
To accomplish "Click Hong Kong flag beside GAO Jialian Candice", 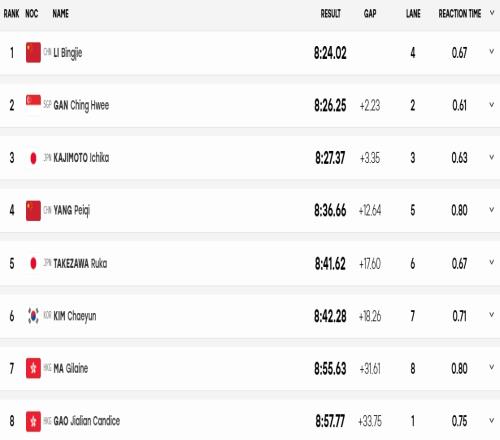I will [x=33, y=421].
